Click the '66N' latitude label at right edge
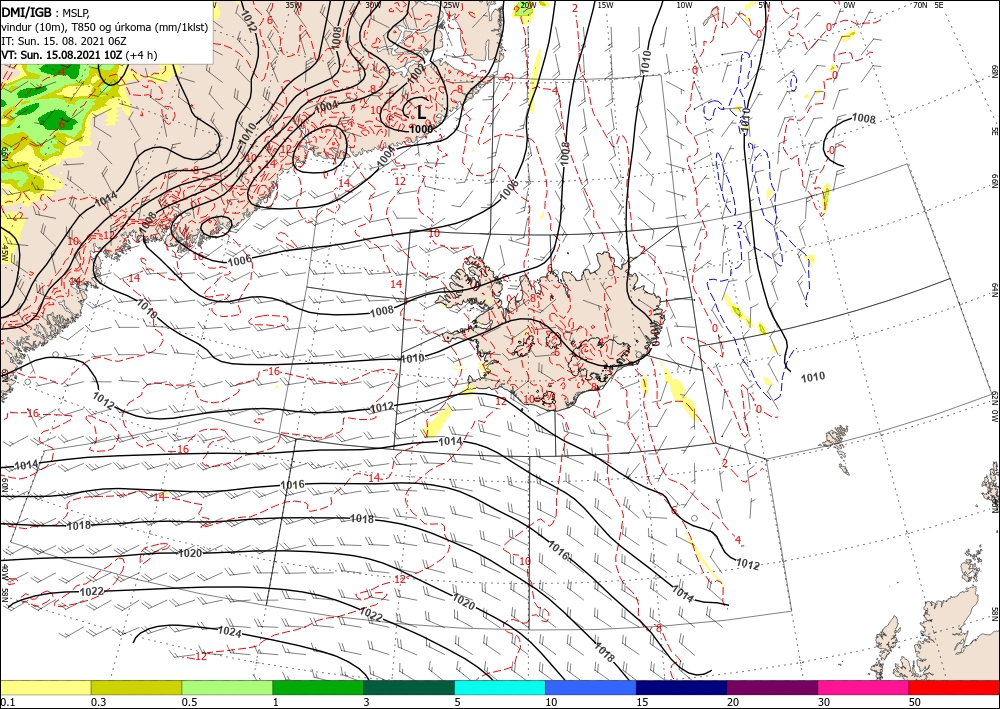This screenshot has width=1000, height=709. [994, 181]
